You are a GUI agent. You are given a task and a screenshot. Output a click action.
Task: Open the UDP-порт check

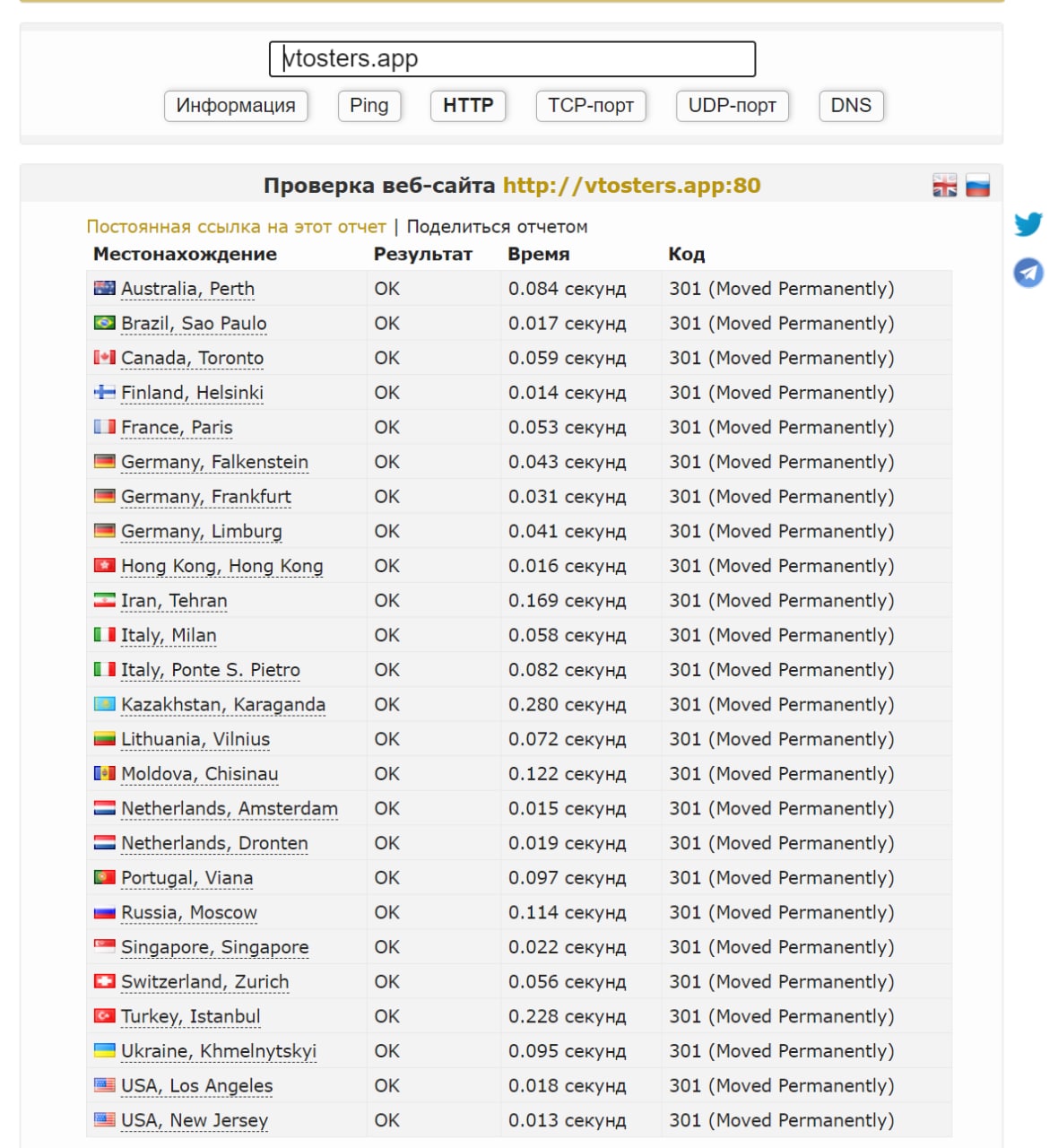733,106
